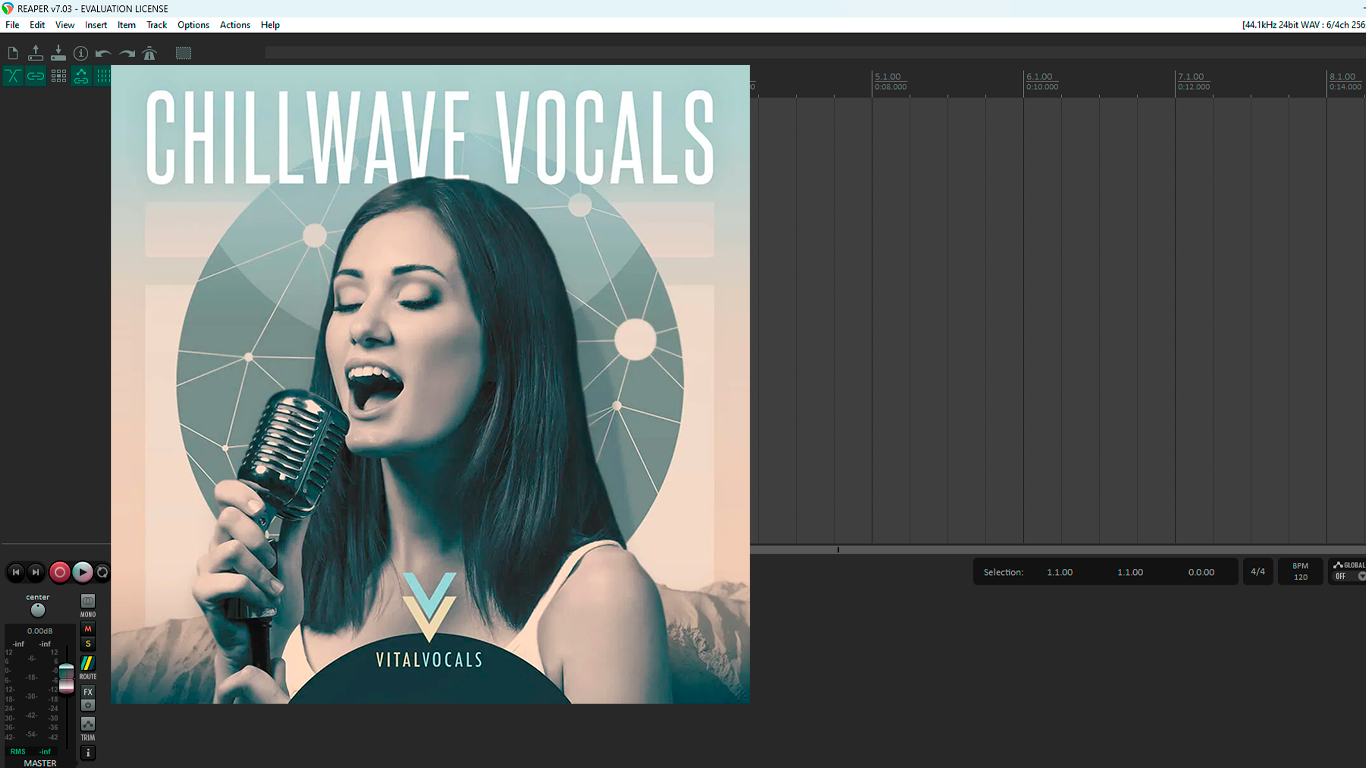The image size is (1366, 768).
Task: Save the project with the download-arrow icon
Action: coord(58,53)
